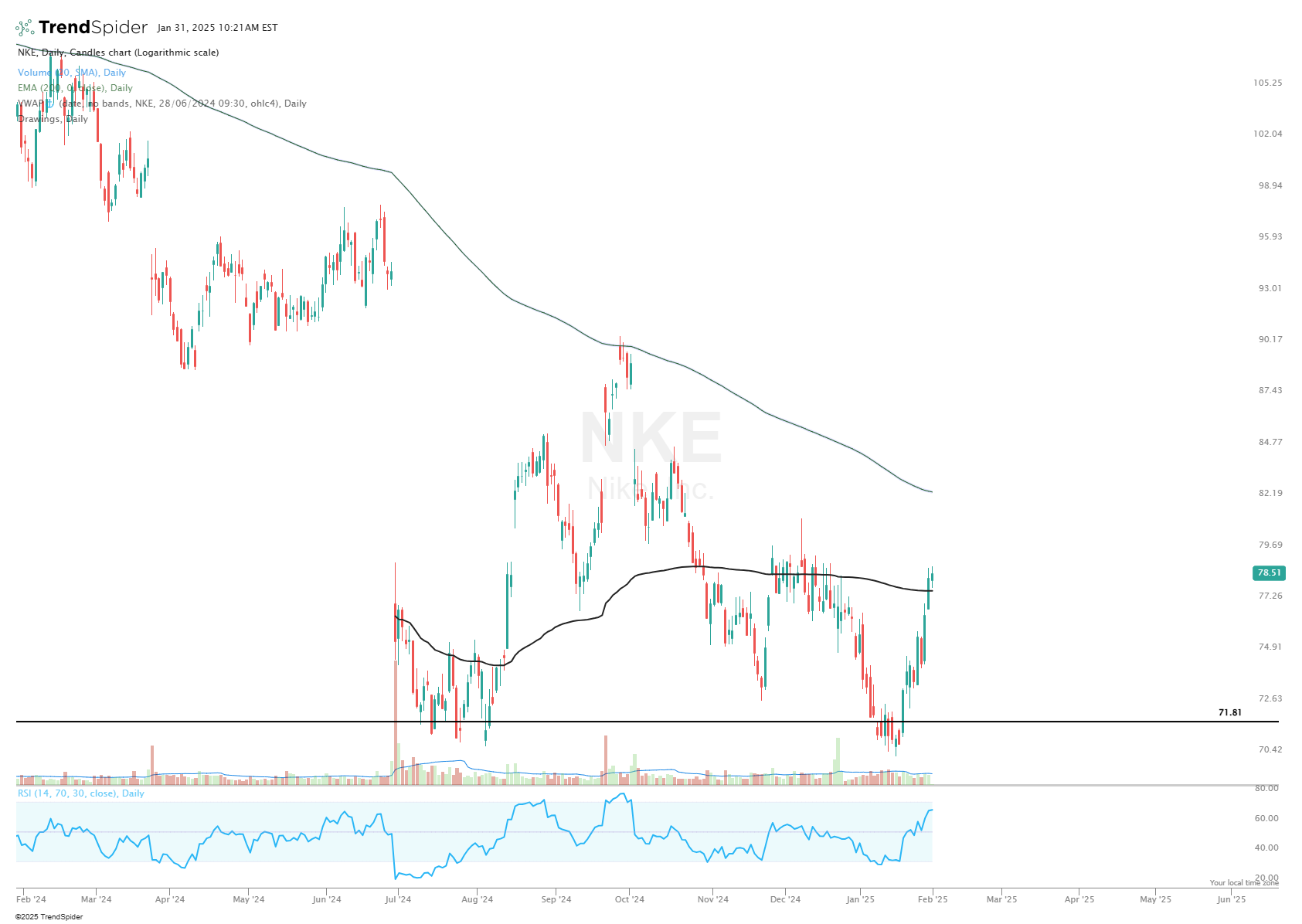Click the 77.26 price axis label
This screenshot has height=924, width=1302.
pos(1270,596)
